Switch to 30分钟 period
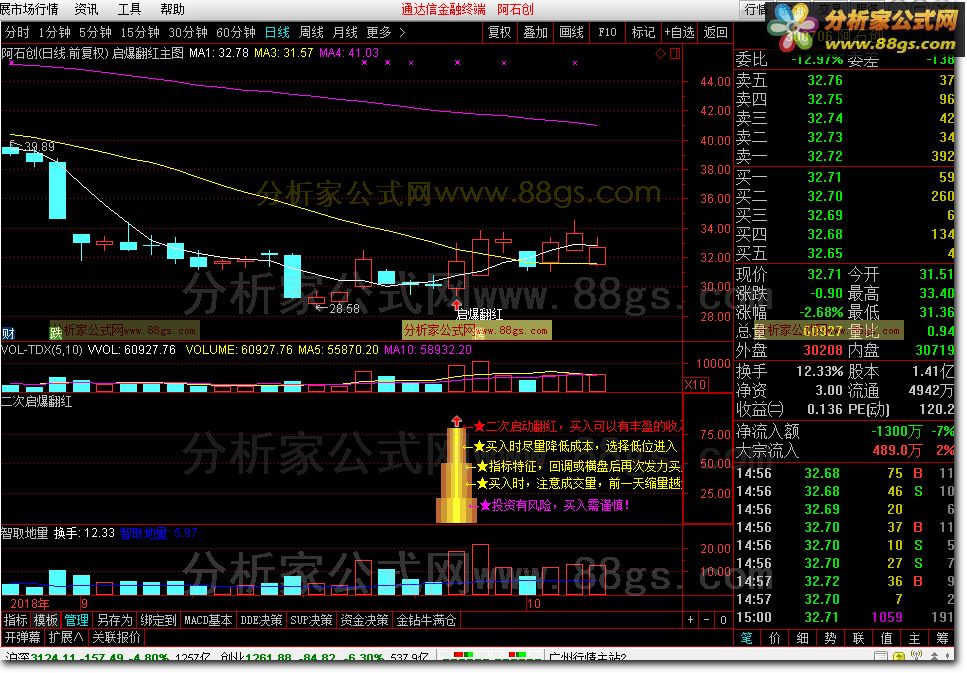The height and width of the screenshot is (673, 967). 188,32
